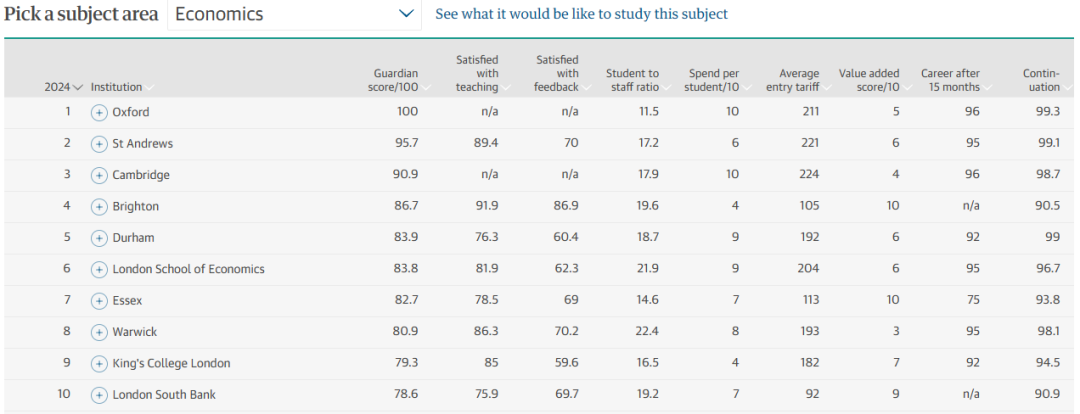Sort by Career after 15 months
Image resolution: width=1080 pixels, height=414 pixels.
(950, 80)
